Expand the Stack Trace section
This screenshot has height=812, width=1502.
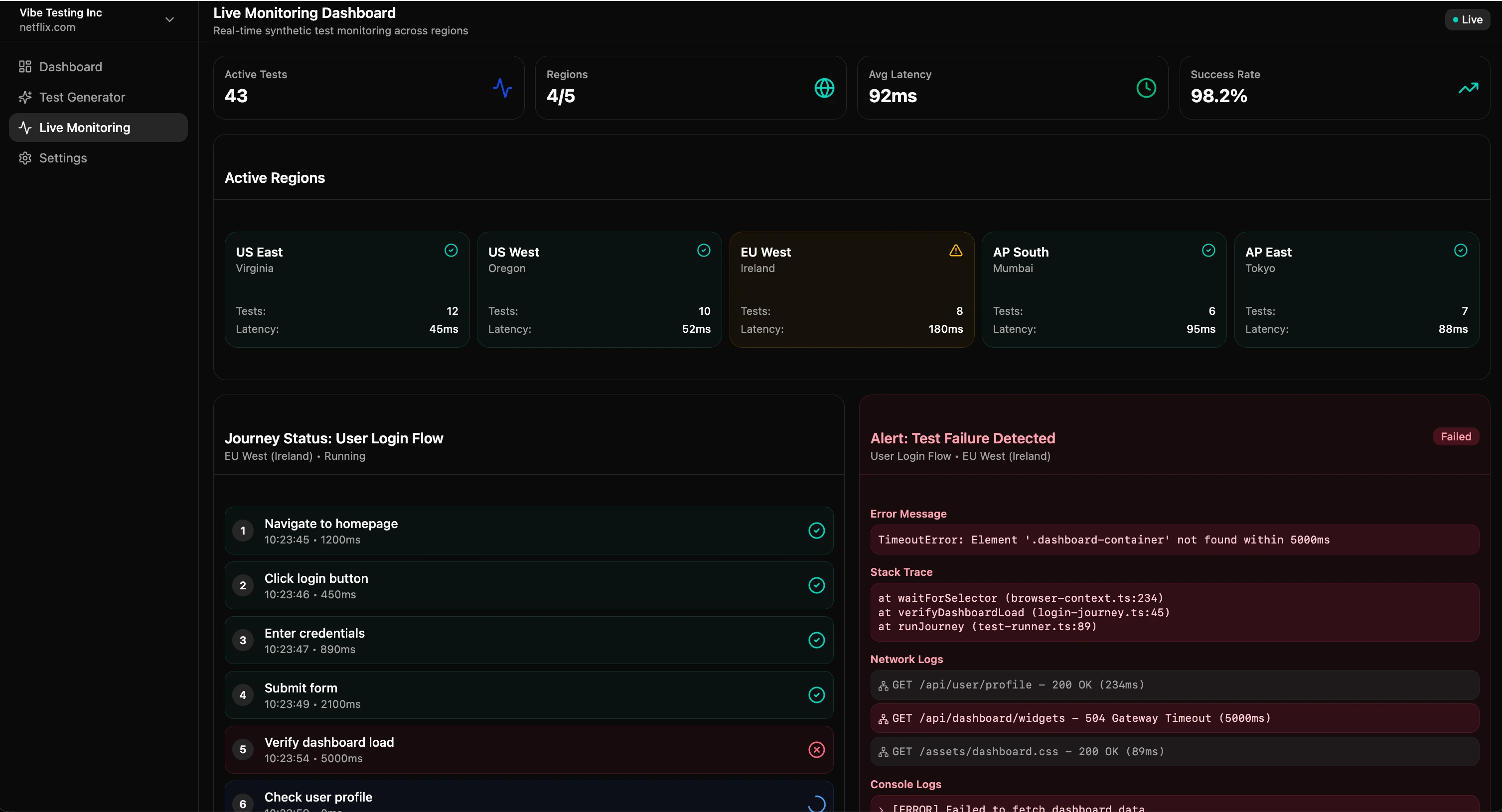point(901,572)
